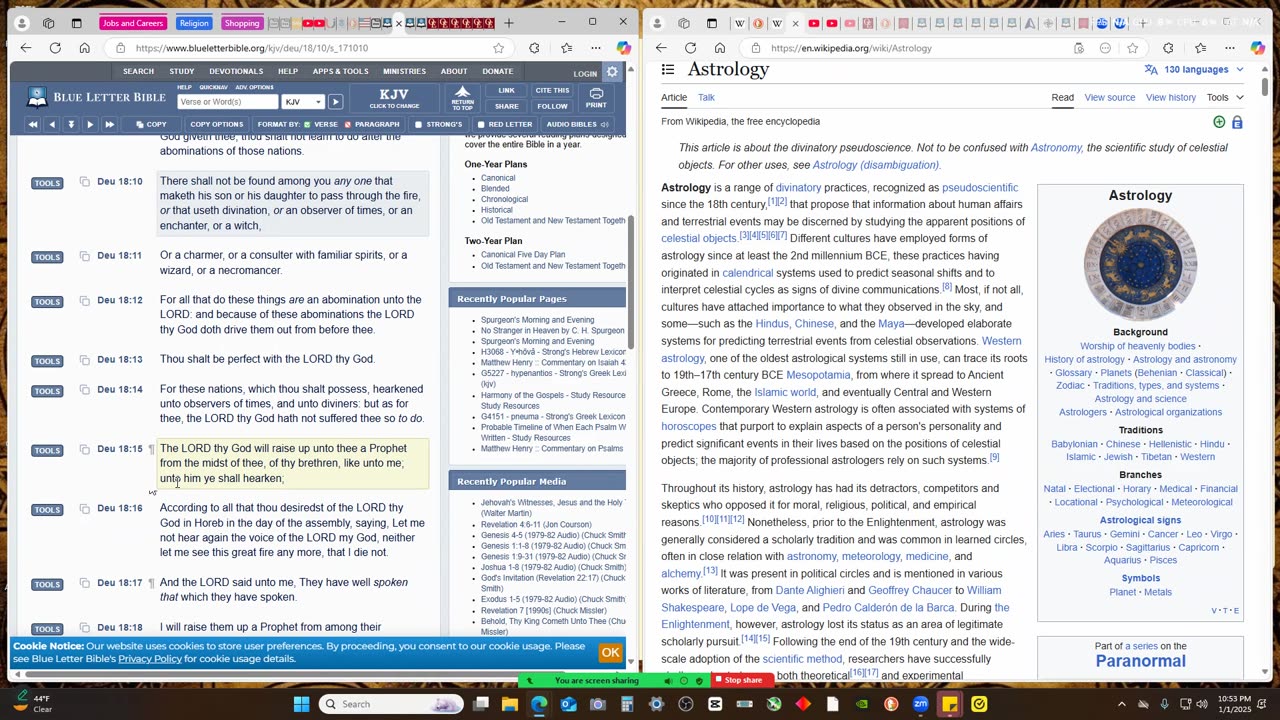The width and height of the screenshot is (1280, 720).
Task: Open STUDY menu
Action: 182,71
